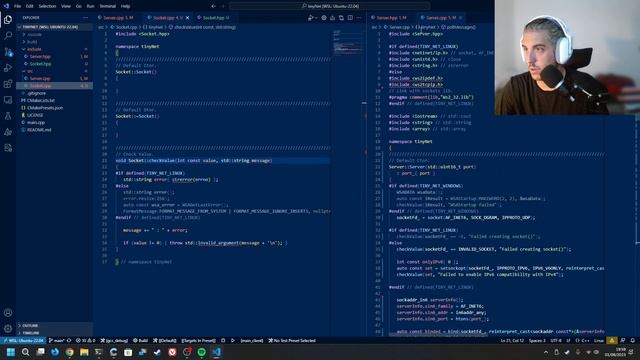The width and height of the screenshot is (640, 360).
Task: Open the Terminal menu
Action: point(108,6)
